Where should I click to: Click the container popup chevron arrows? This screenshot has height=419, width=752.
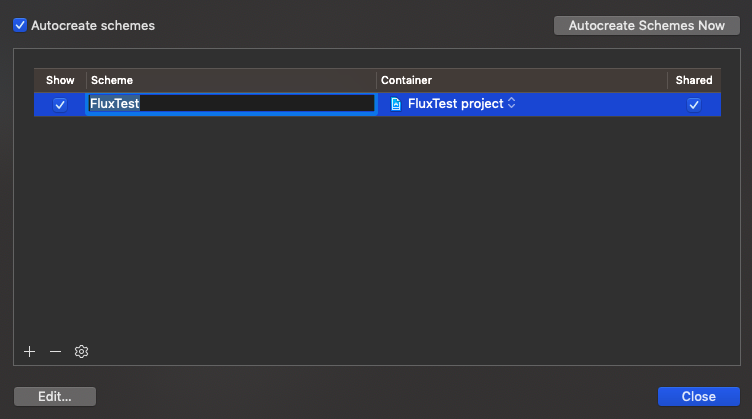(512, 103)
